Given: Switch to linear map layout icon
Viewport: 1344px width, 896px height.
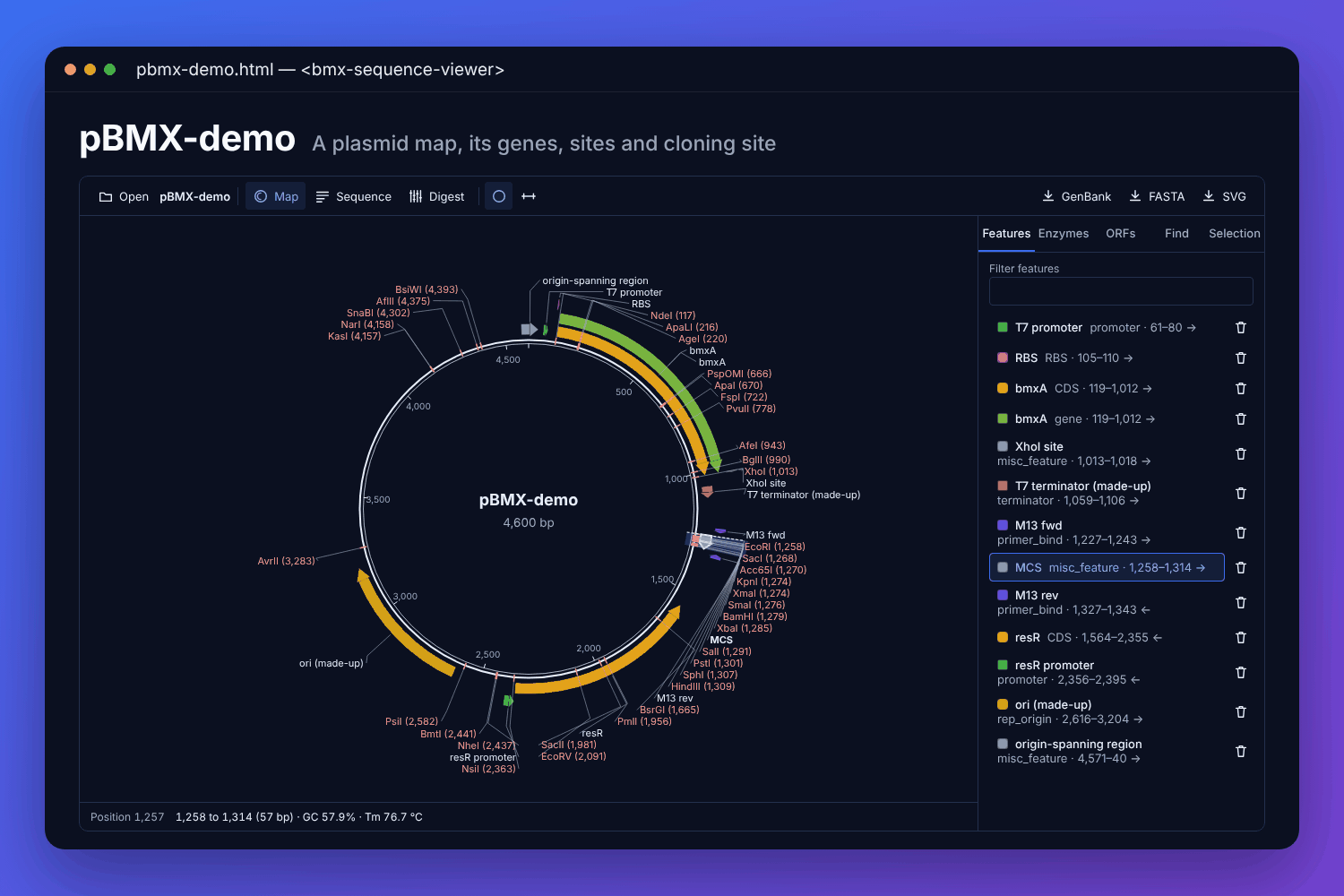Looking at the screenshot, I should click(529, 196).
